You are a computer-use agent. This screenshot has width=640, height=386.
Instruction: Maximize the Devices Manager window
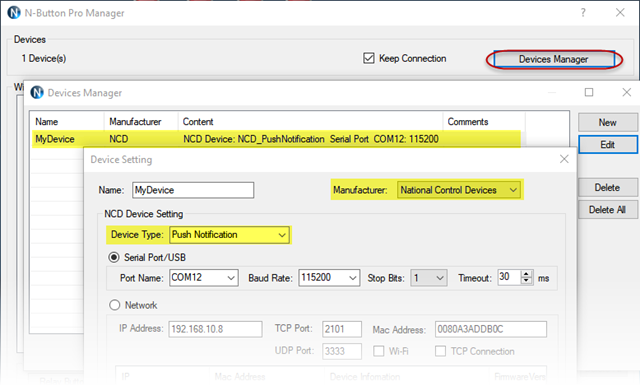589,92
